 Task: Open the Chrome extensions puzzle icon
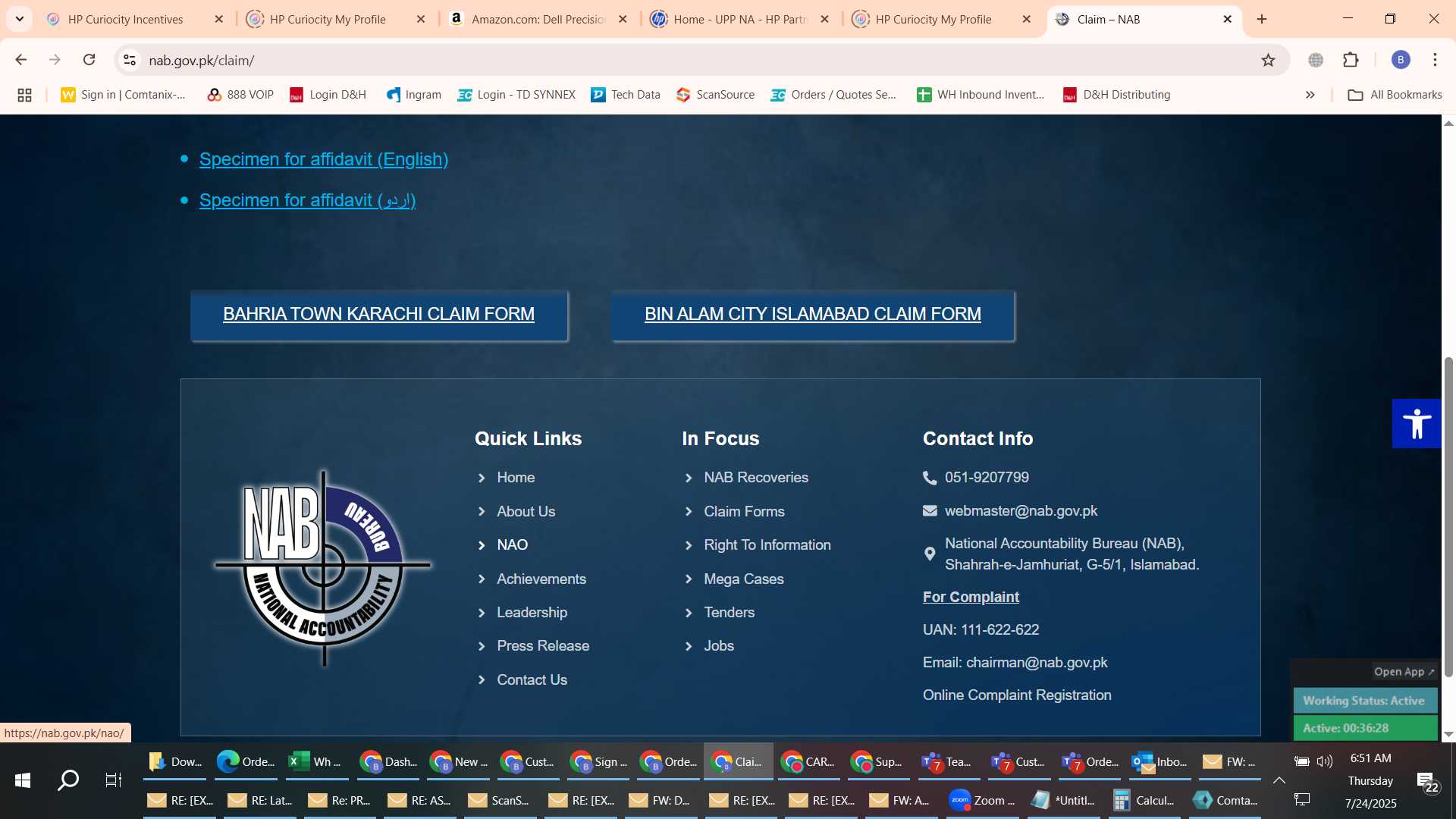(1351, 60)
